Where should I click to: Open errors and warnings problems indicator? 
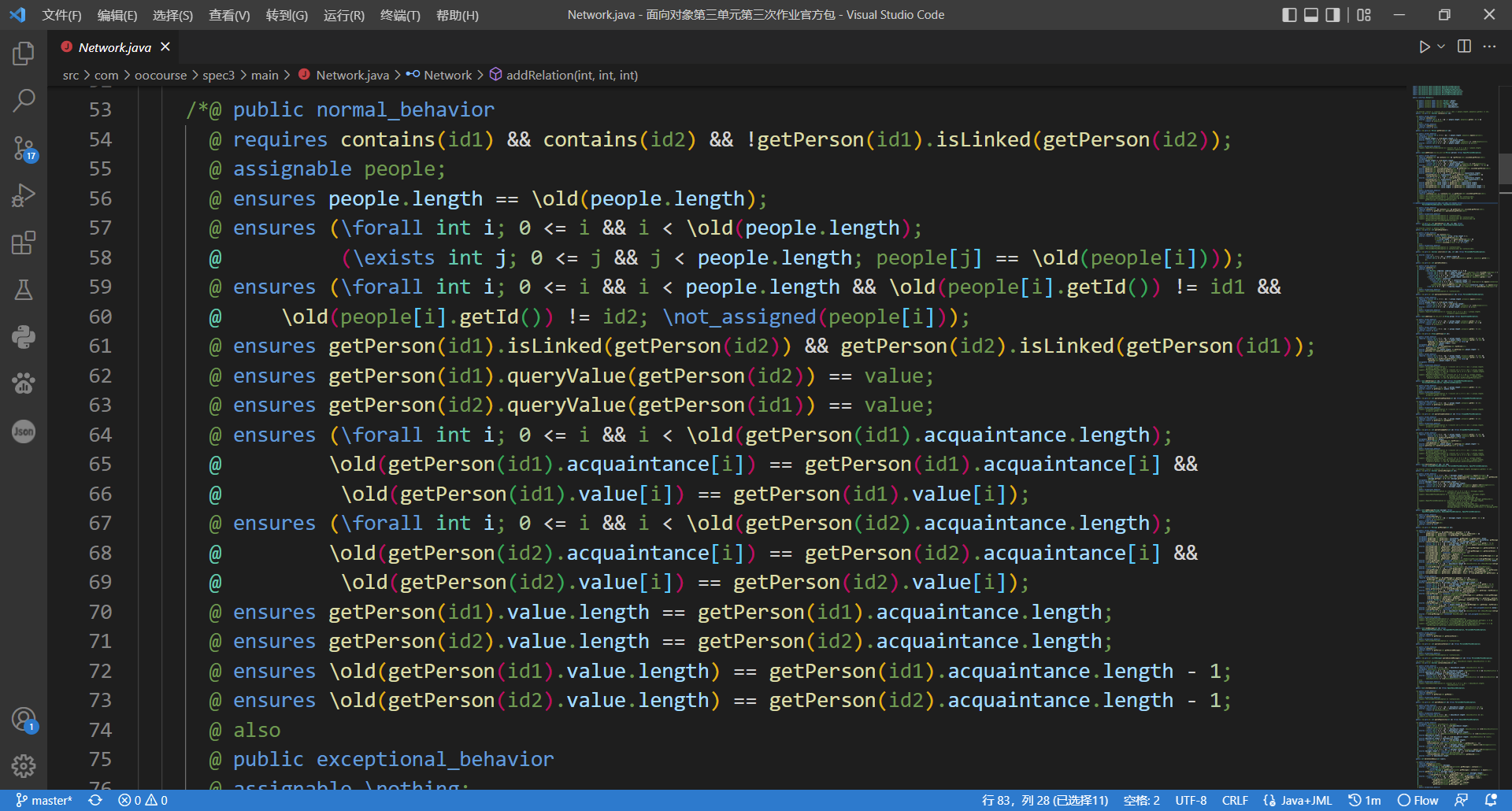tap(143, 800)
